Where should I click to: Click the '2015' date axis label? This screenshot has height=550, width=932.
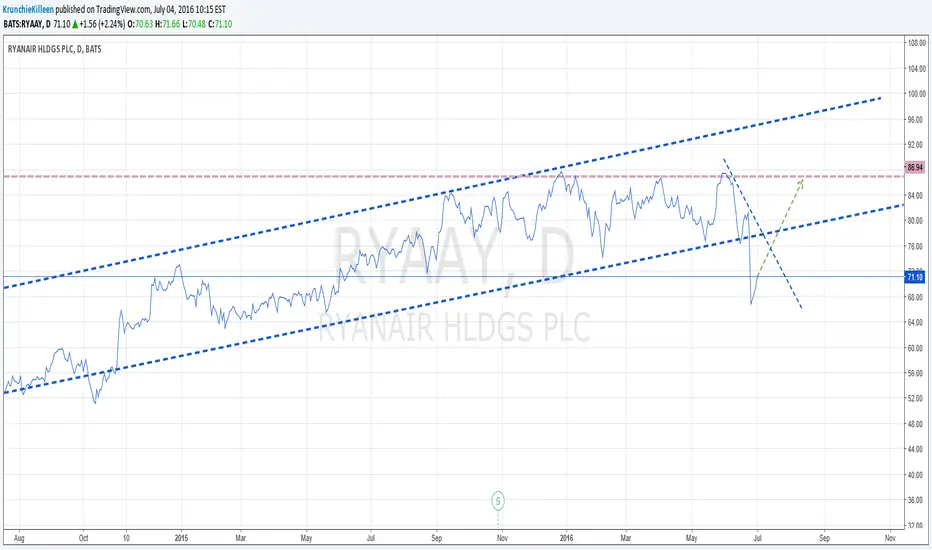(181, 538)
